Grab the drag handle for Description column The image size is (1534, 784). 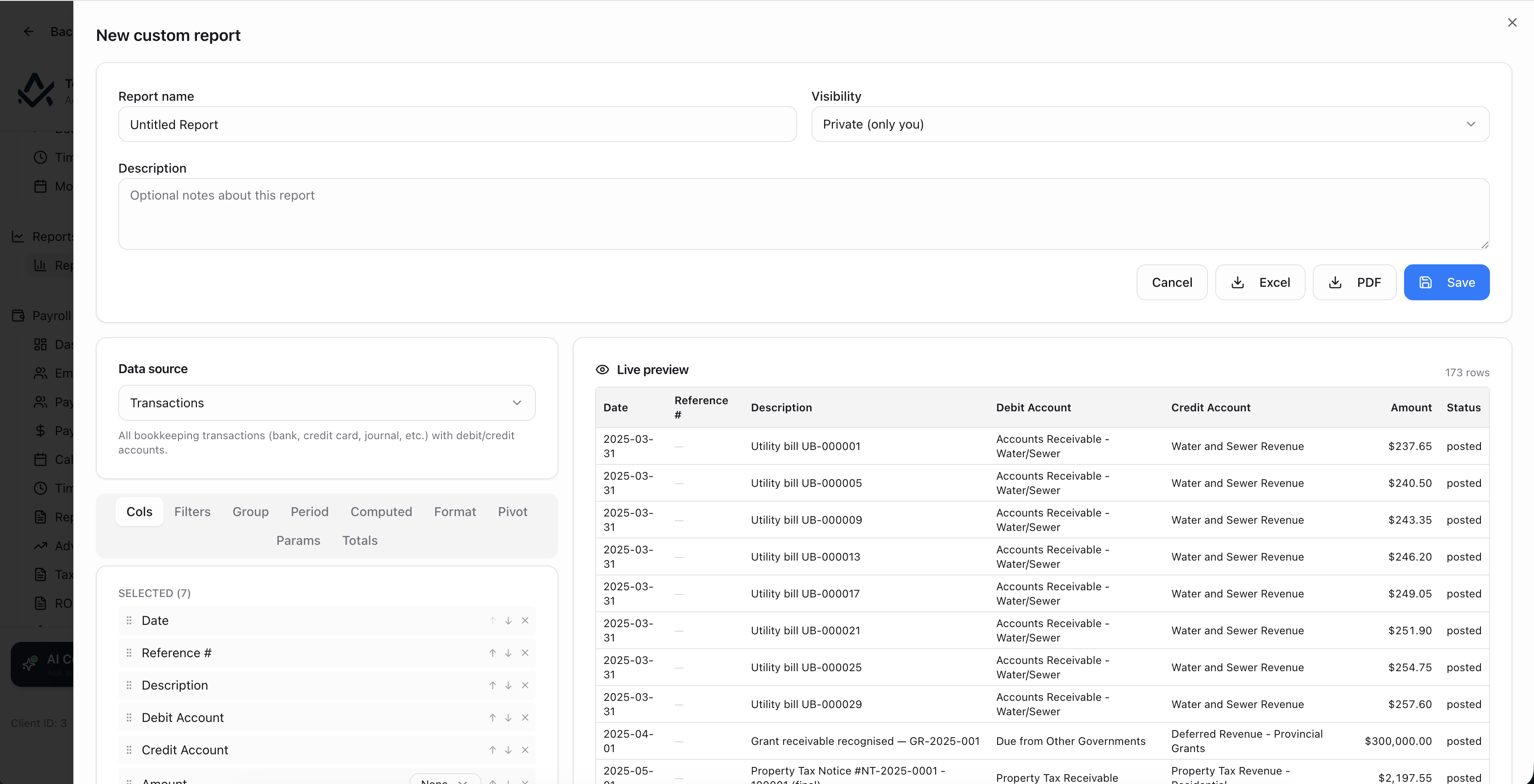pyautogui.click(x=129, y=685)
